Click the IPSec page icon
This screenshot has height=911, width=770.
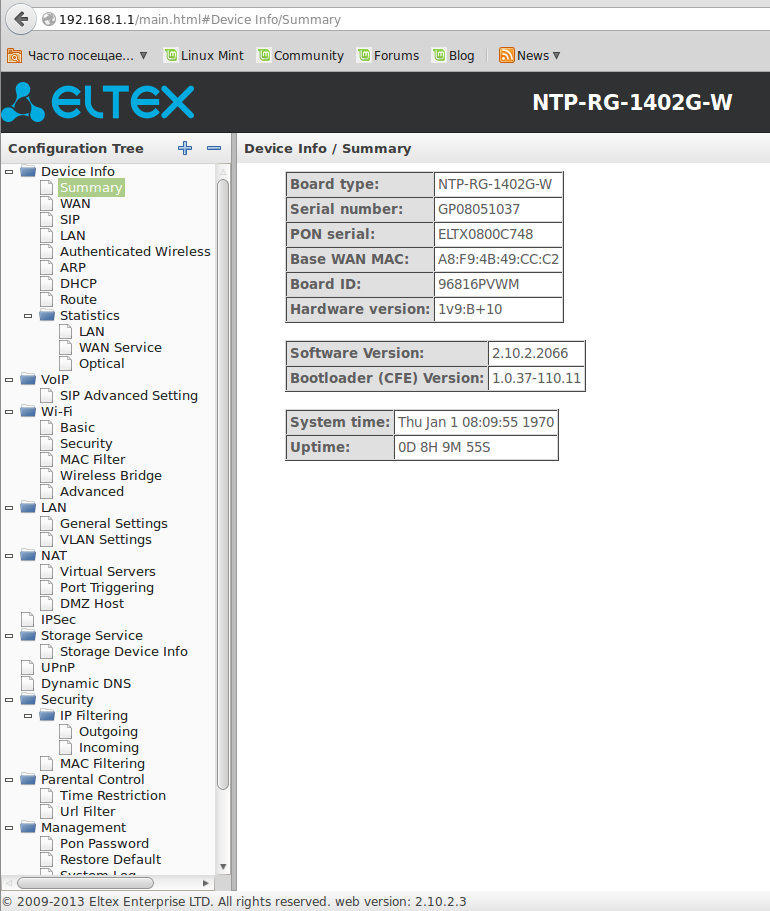coord(27,619)
